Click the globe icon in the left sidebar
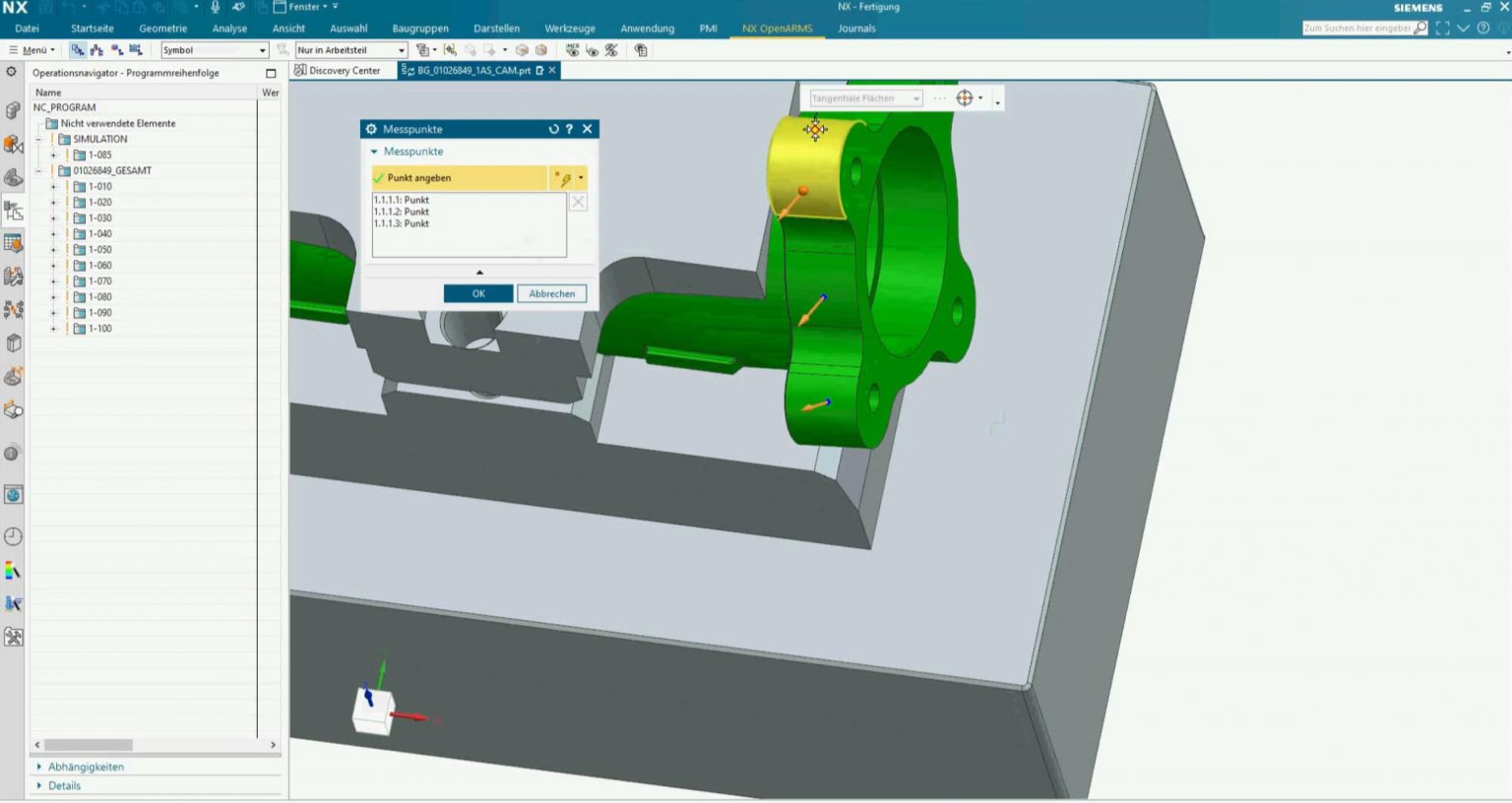The image size is (1512, 803). (13, 494)
